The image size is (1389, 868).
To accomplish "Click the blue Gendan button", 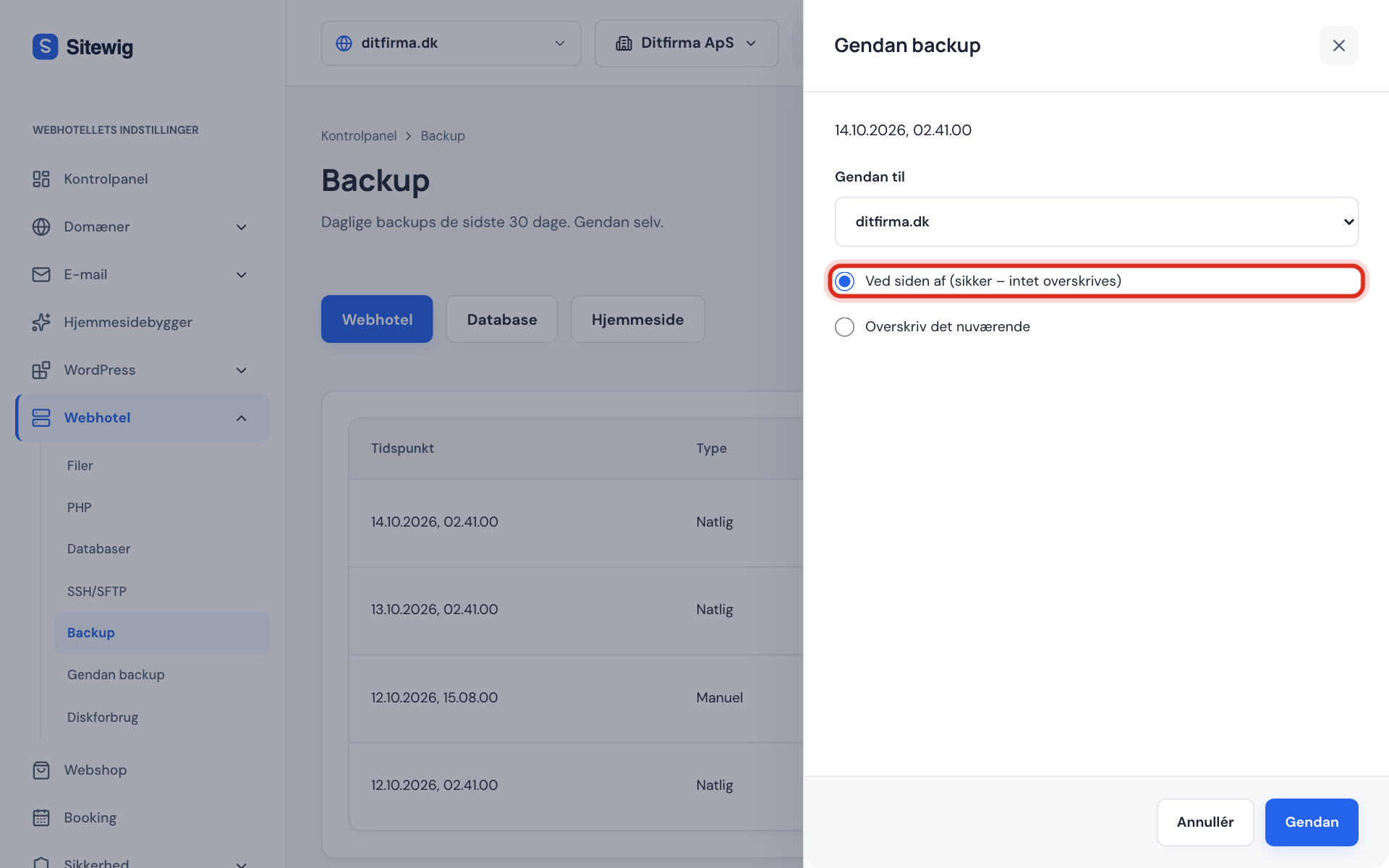I will click(x=1311, y=822).
